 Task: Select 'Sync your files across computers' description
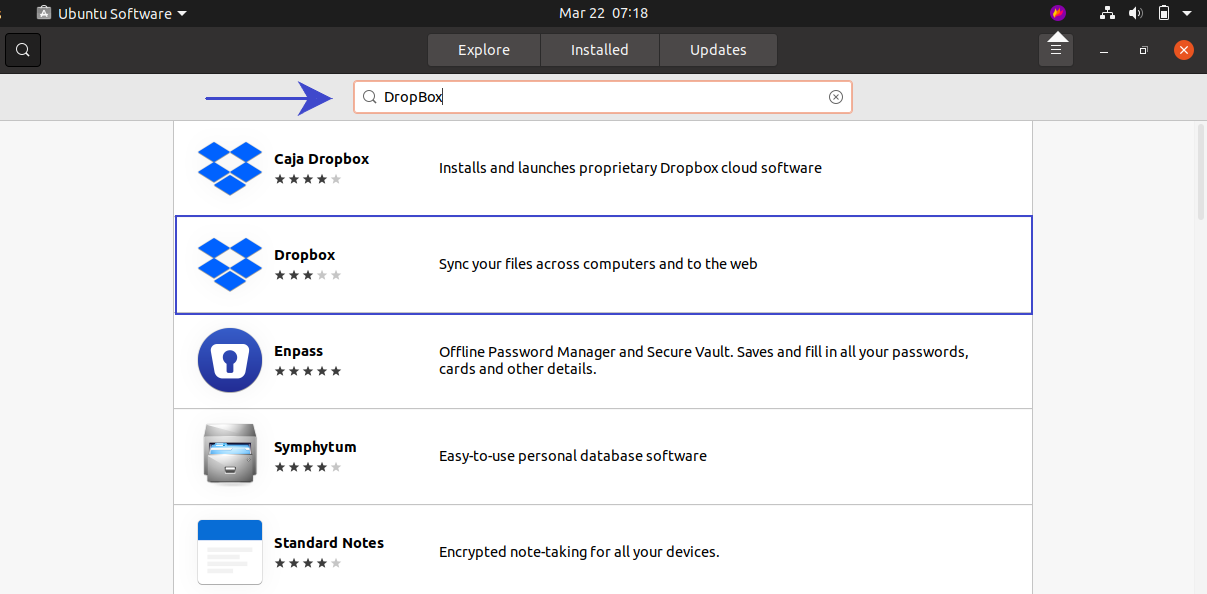598,264
